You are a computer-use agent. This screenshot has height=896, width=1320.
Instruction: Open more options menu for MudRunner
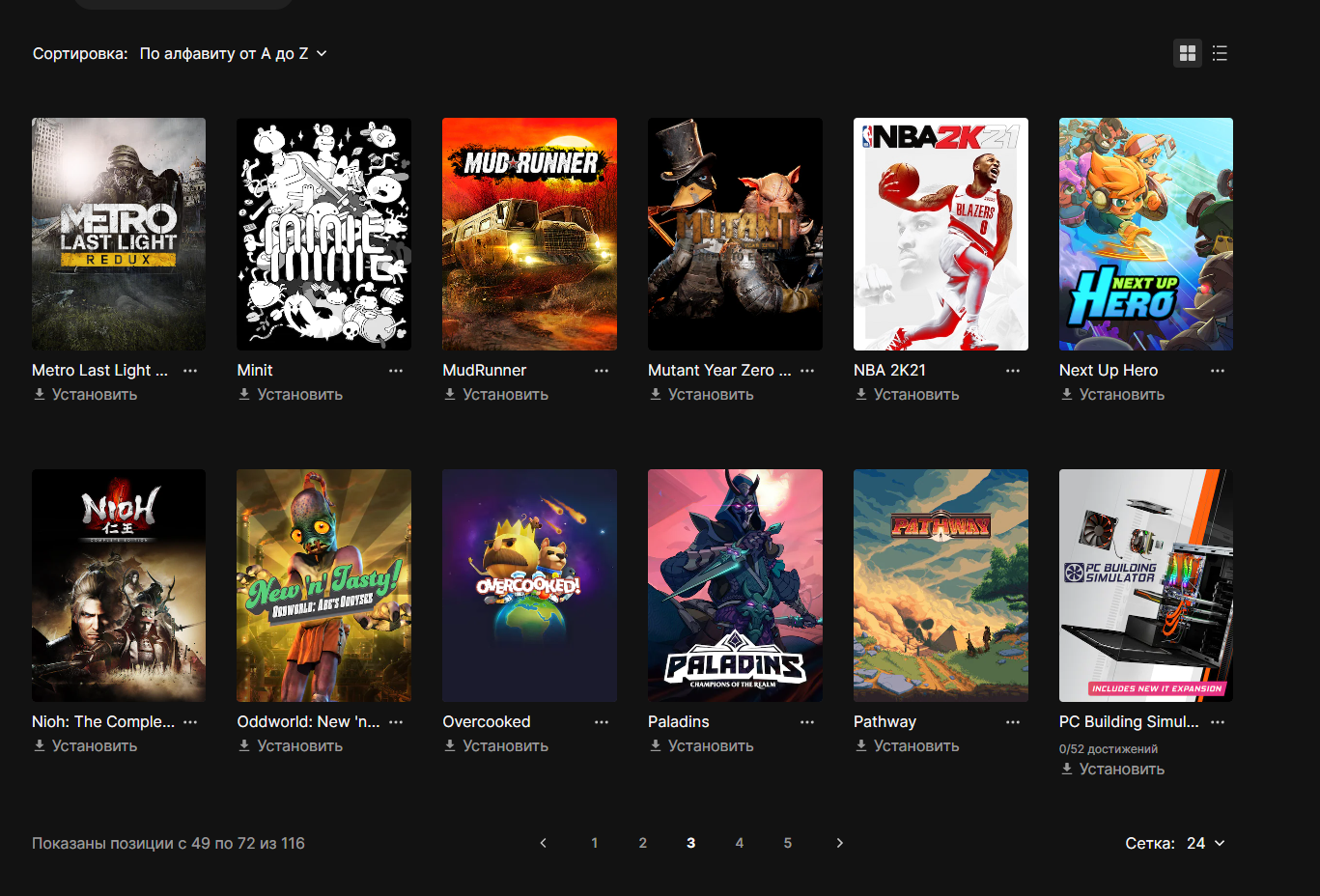(602, 371)
